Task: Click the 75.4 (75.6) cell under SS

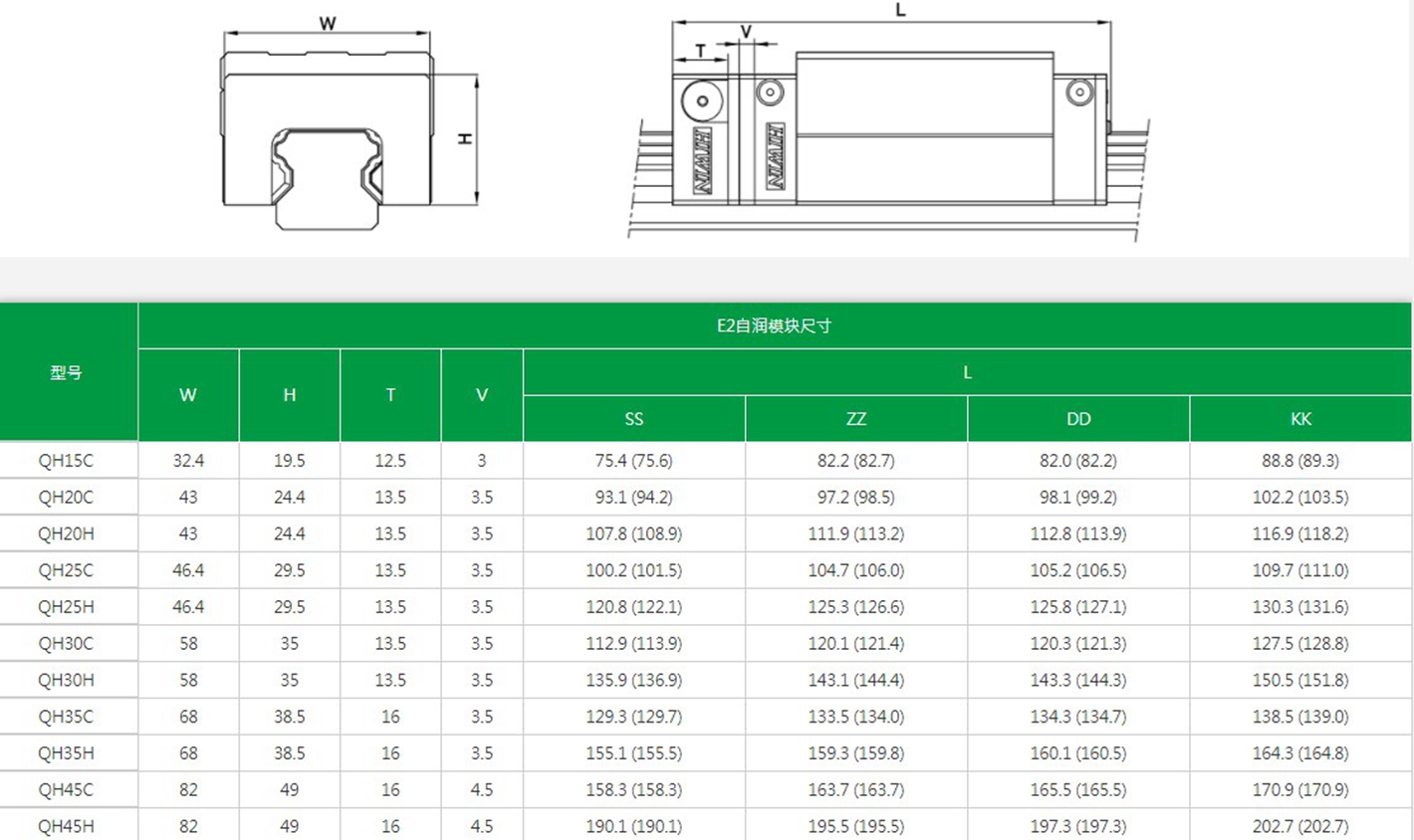Action: coord(633,461)
